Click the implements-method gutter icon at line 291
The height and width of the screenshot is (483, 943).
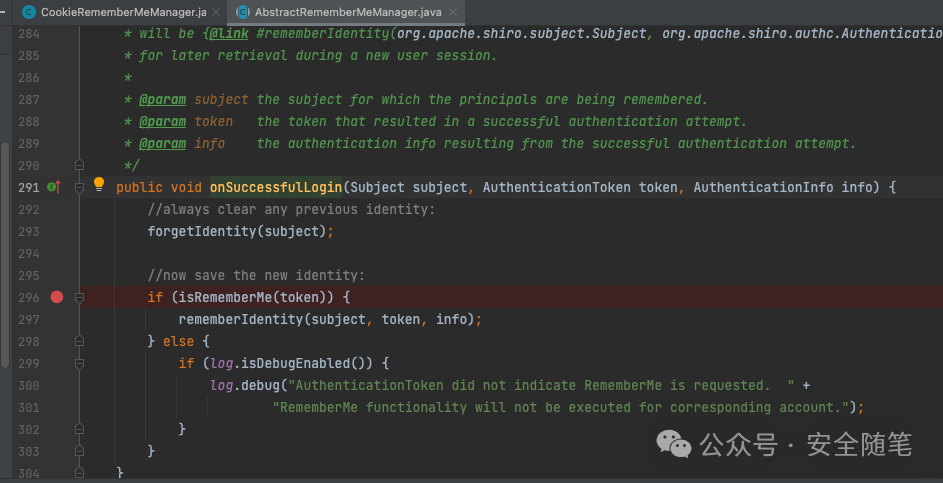53,186
